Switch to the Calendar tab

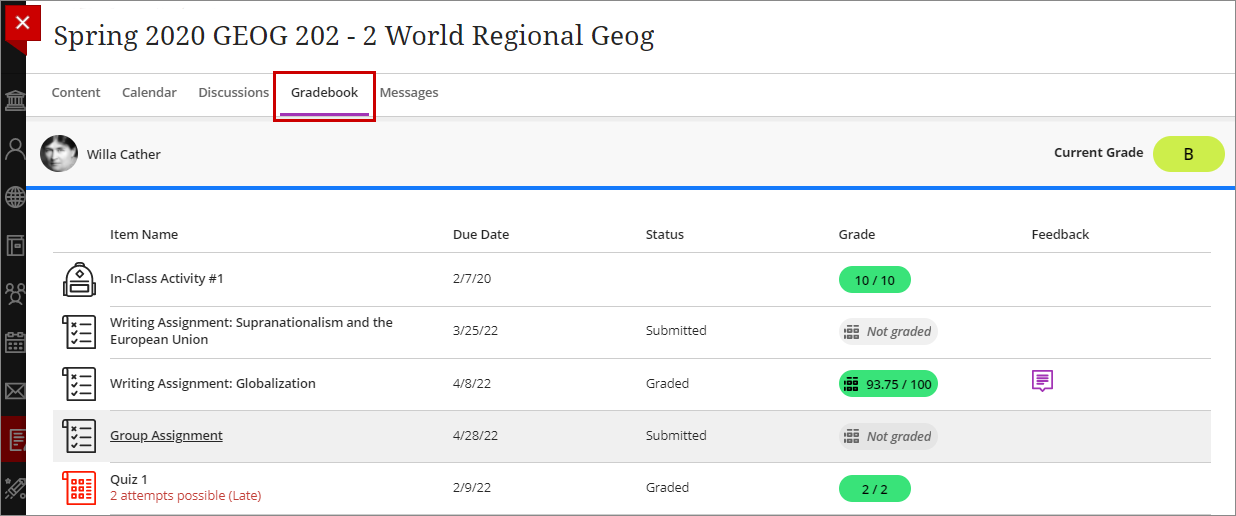pos(149,92)
